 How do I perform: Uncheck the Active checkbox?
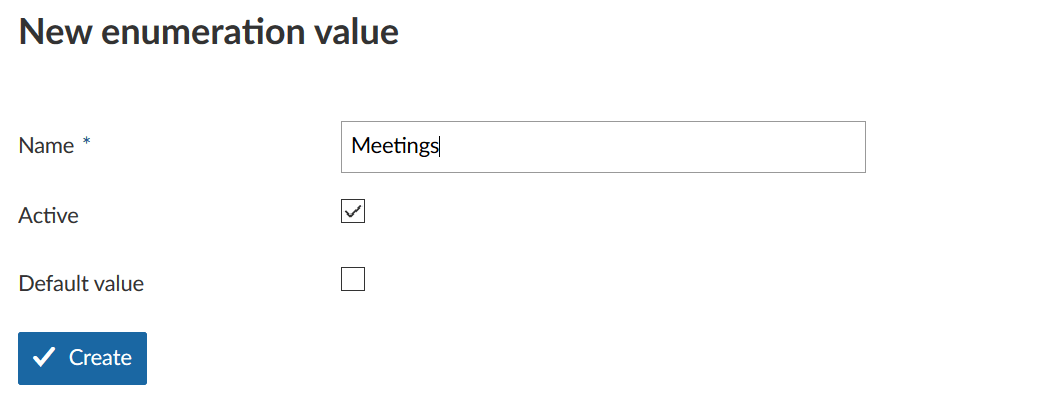pyautogui.click(x=353, y=211)
